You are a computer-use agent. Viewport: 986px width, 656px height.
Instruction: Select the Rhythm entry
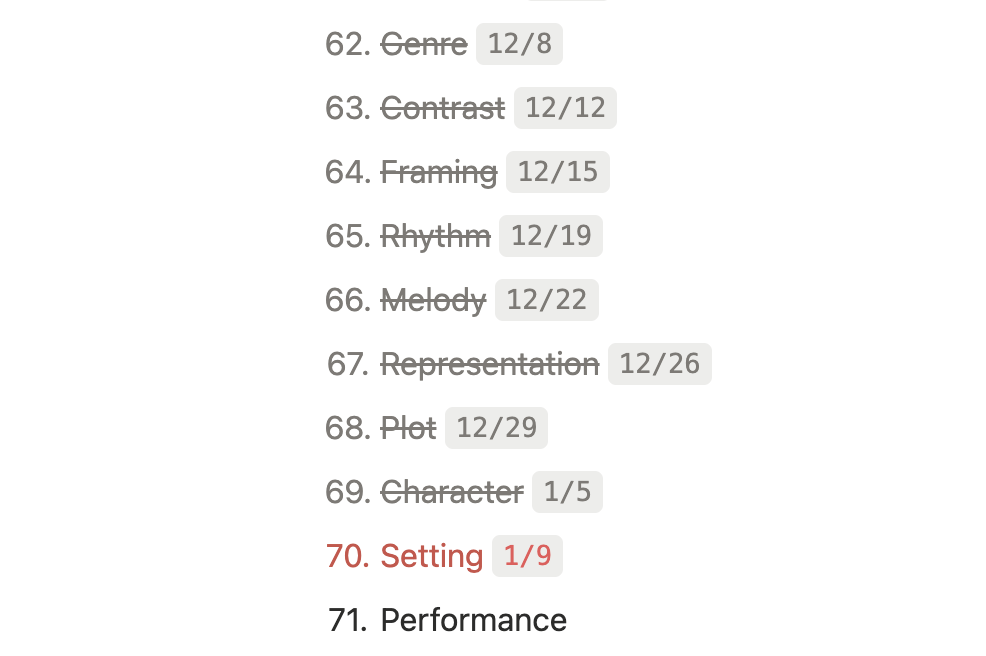coord(435,237)
